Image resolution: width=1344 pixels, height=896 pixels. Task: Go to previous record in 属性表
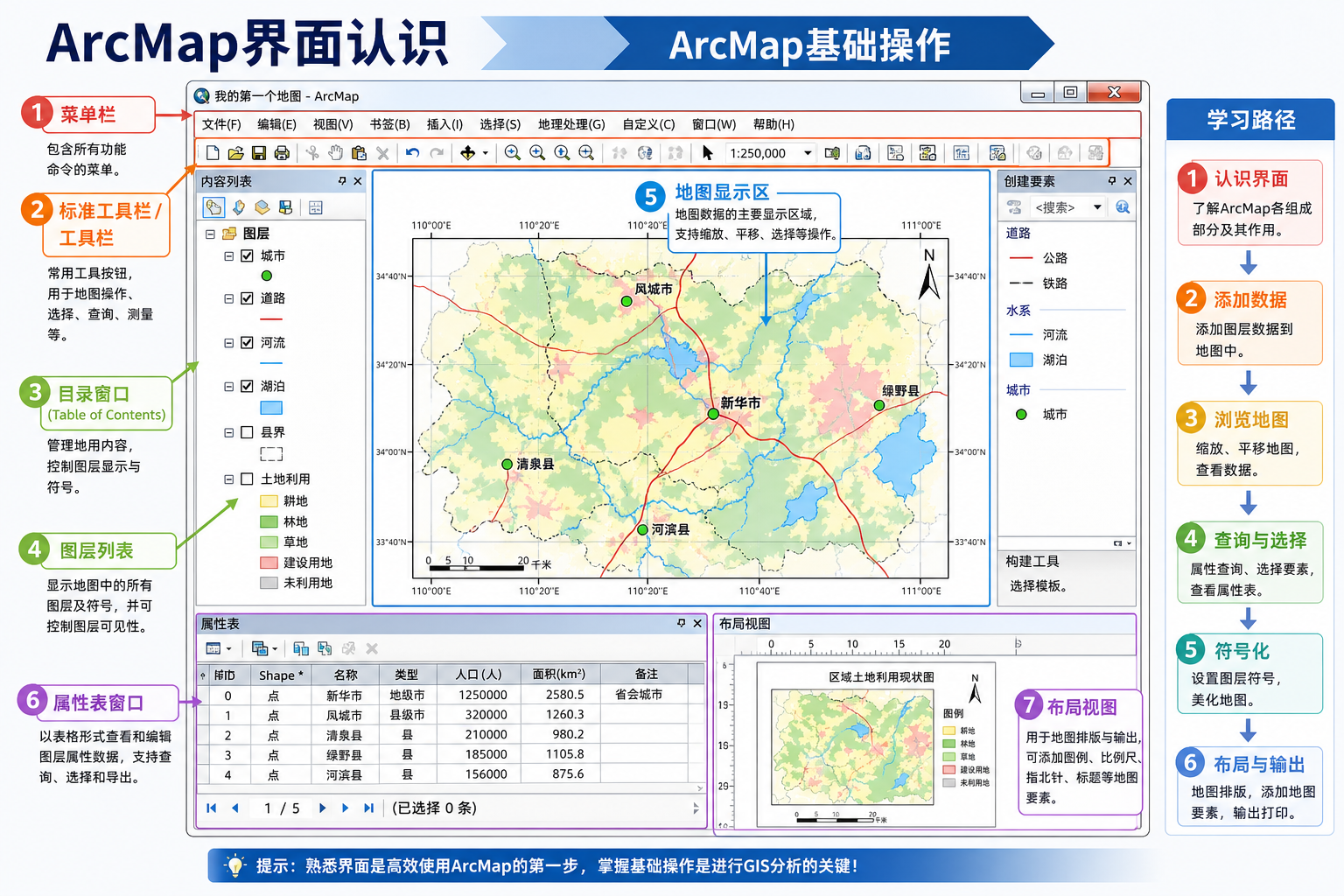tap(234, 808)
